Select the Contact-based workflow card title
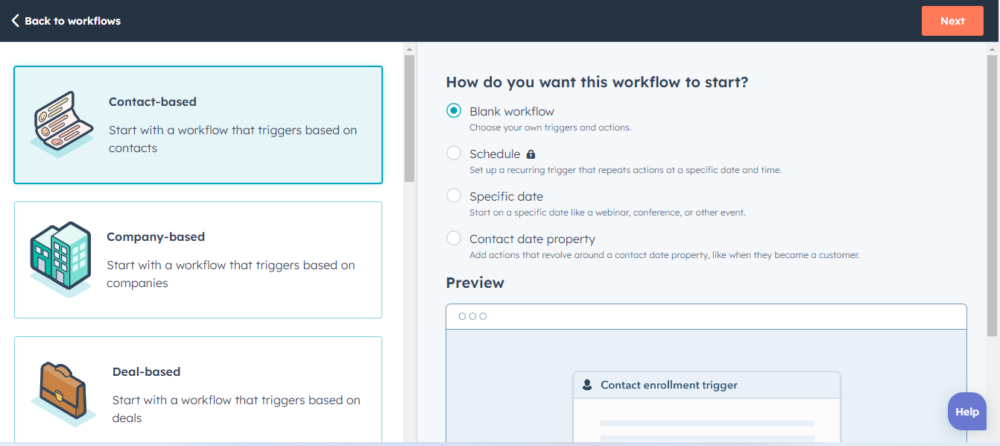The width and height of the screenshot is (1000, 446). (x=152, y=102)
